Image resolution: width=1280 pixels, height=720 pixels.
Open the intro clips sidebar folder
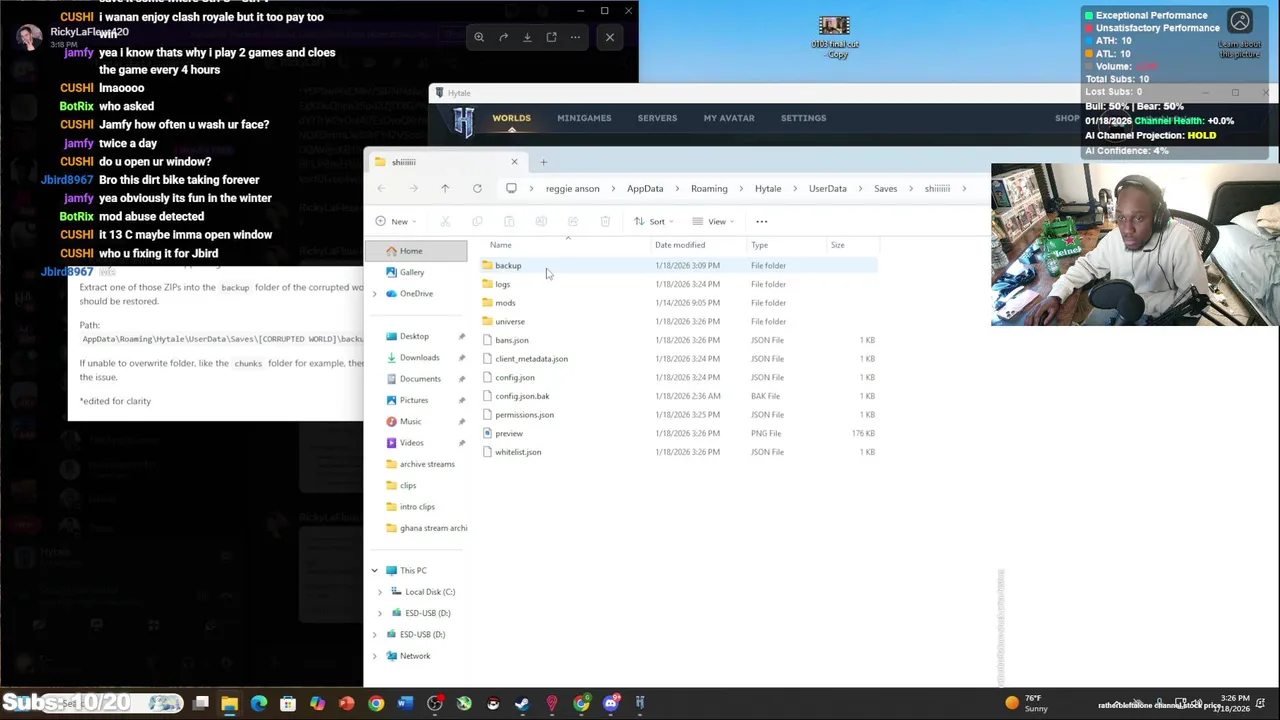(417, 507)
